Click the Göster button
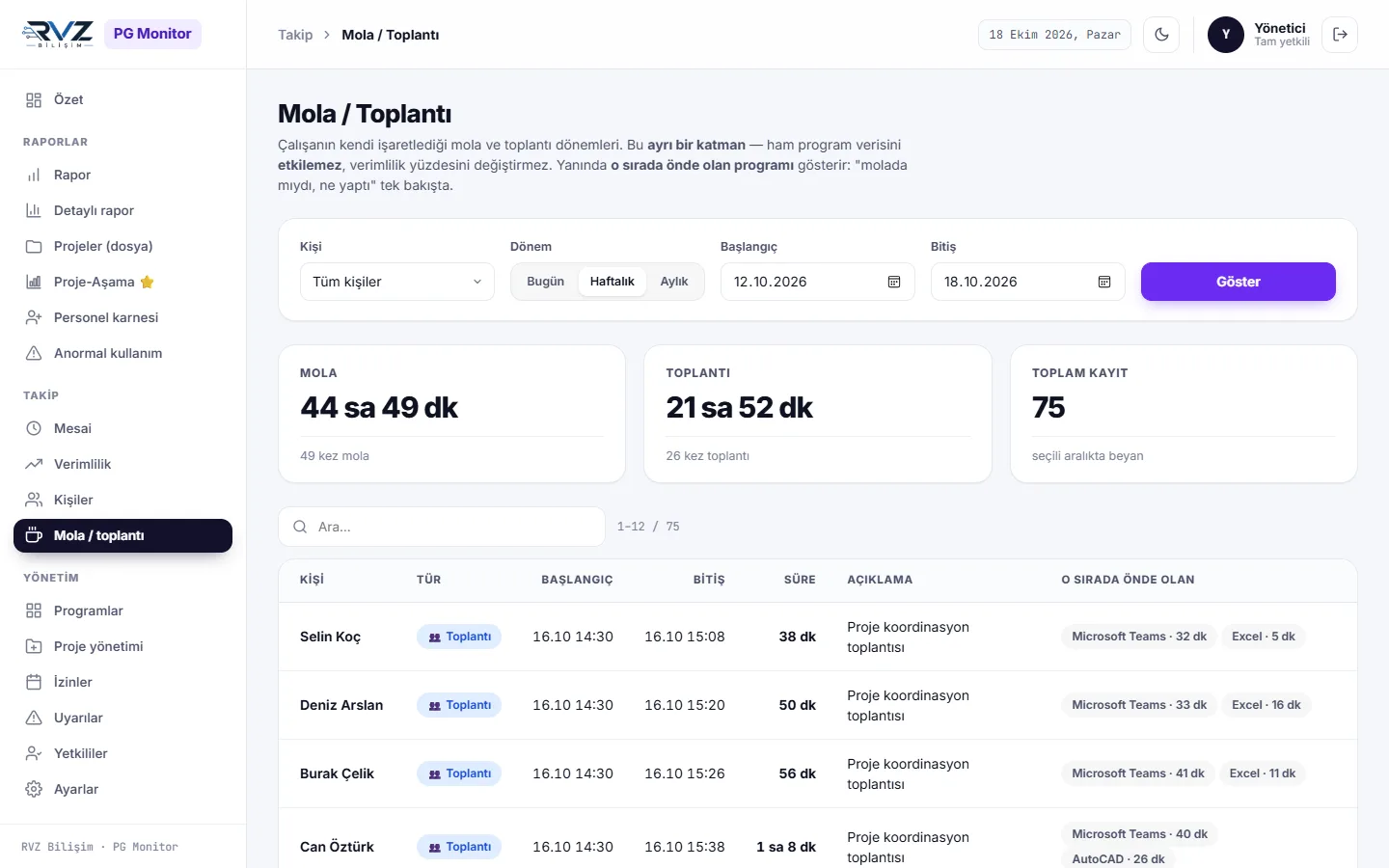Viewport: 1389px width, 868px height. pyautogui.click(x=1239, y=282)
